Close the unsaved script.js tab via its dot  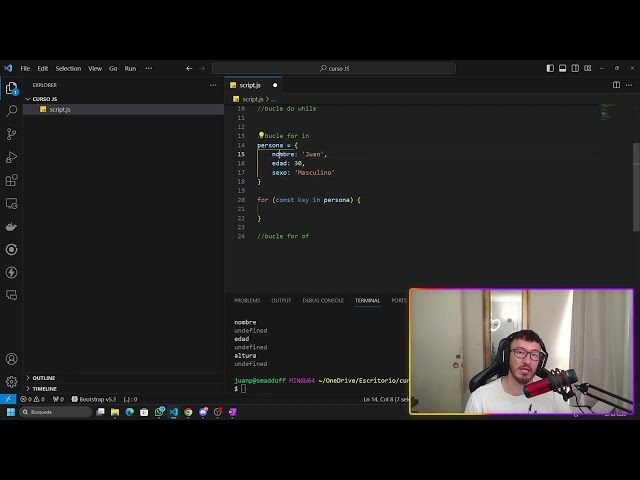275,85
